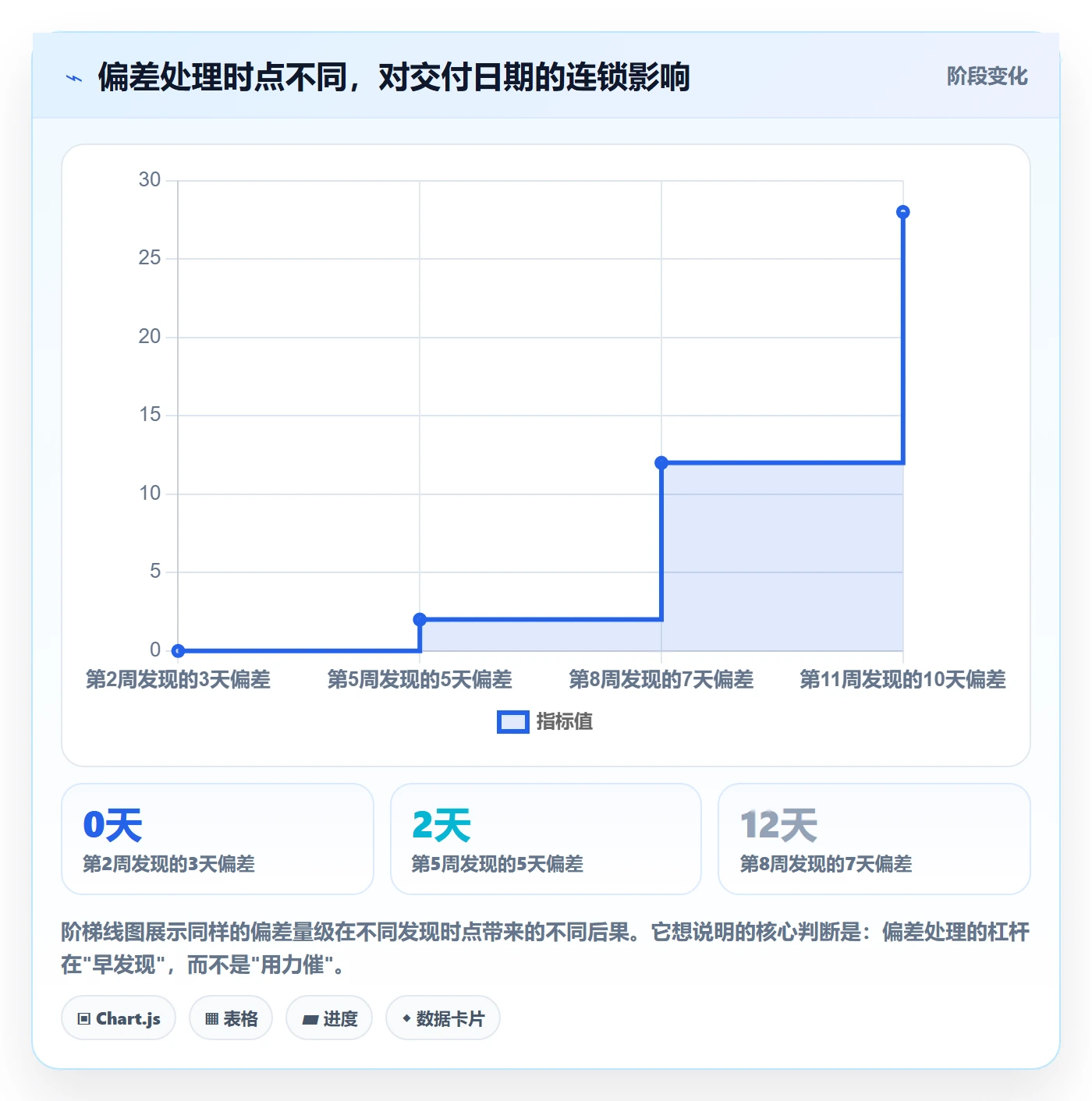This screenshot has width=1092, height=1101.
Task: Click the Chart.js tag
Action: point(119,1018)
